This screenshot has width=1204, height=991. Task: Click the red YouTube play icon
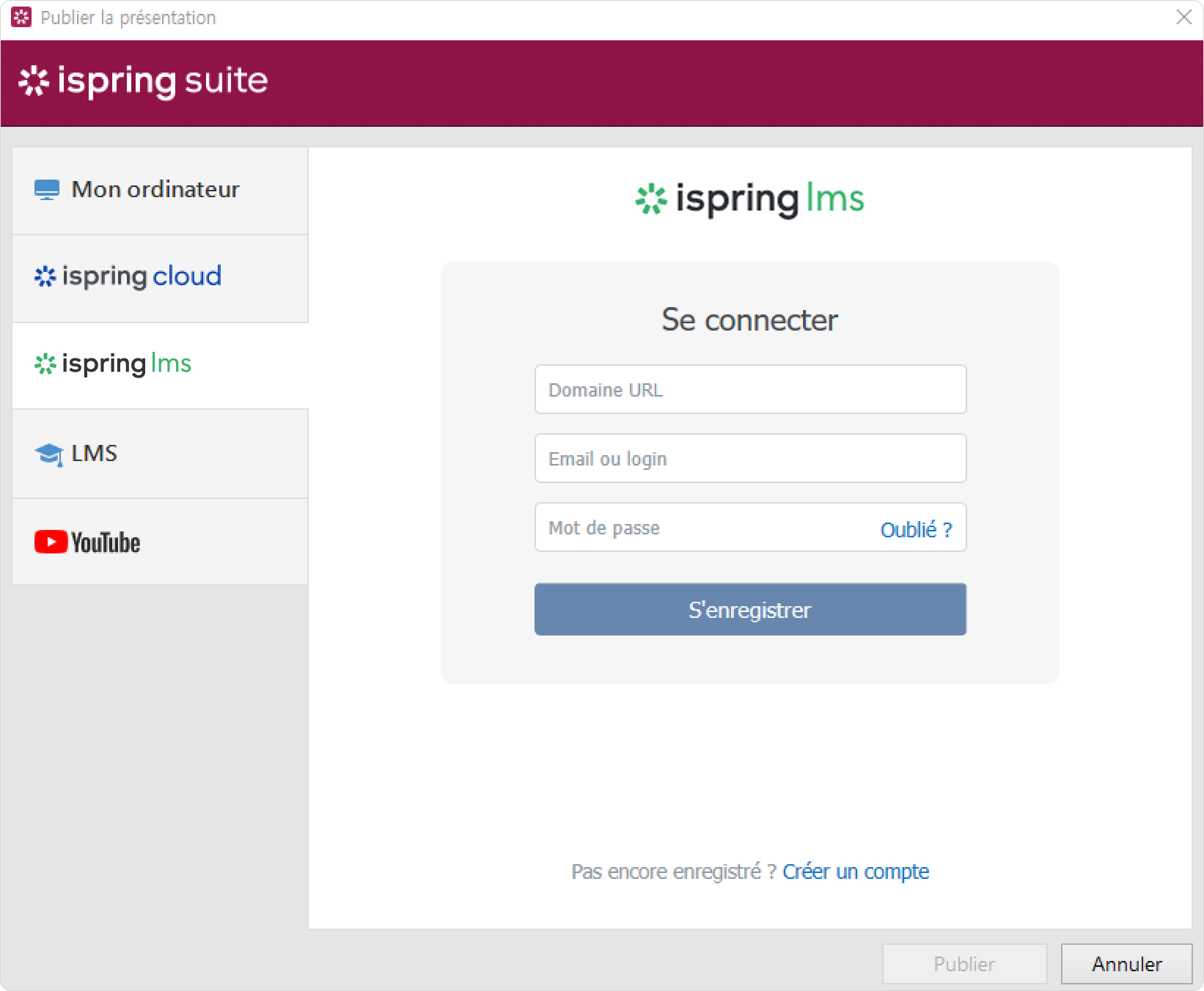point(51,542)
